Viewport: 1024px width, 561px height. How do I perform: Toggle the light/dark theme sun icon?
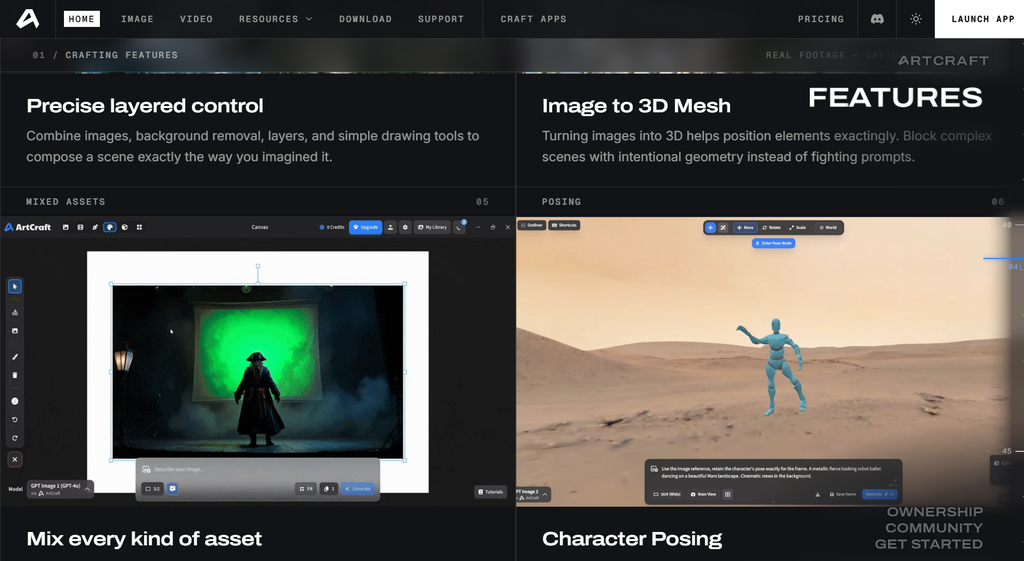tap(916, 19)
